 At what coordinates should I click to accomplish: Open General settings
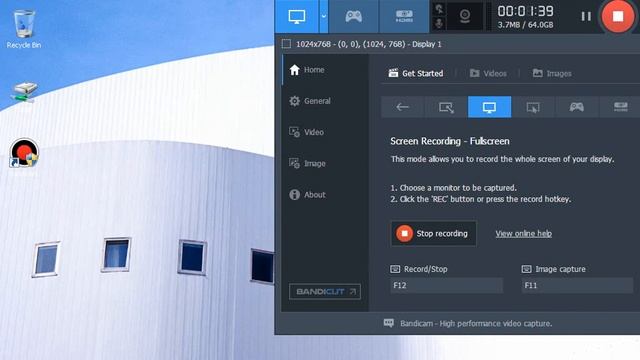(325, 101)
